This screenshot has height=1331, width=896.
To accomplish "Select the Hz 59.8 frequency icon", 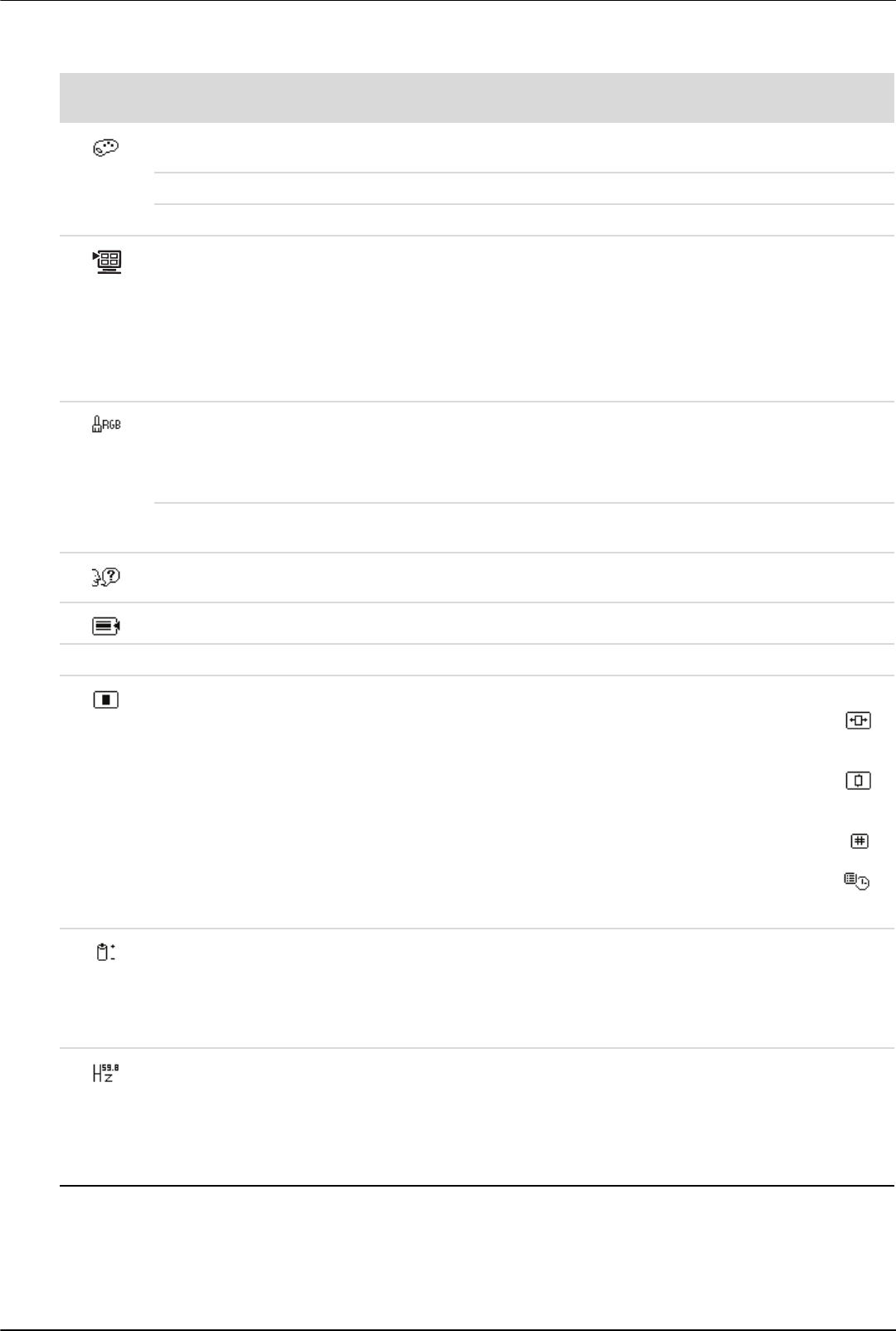I will point(105,1074).
